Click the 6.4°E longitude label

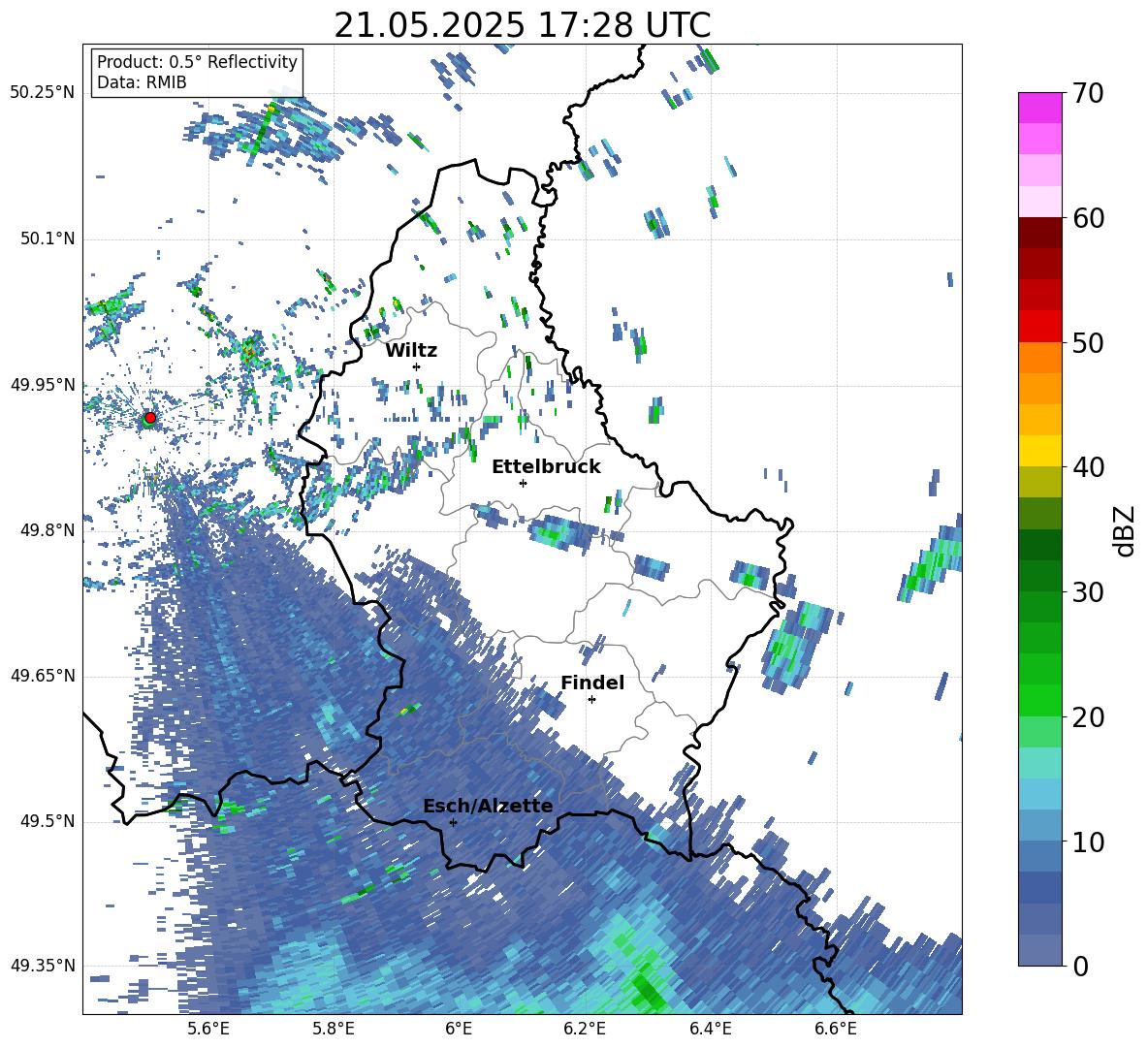[x=710, y=1029]
